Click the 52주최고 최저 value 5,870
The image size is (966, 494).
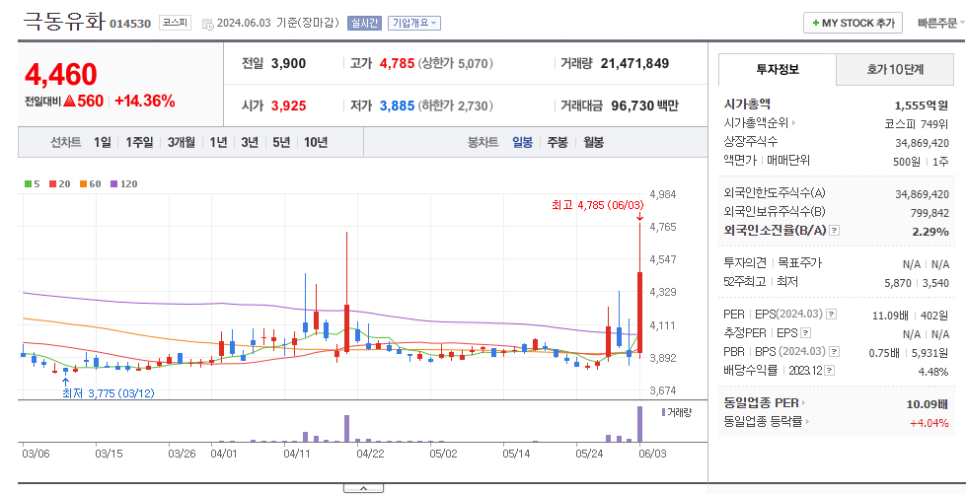(x=898, y=283)
